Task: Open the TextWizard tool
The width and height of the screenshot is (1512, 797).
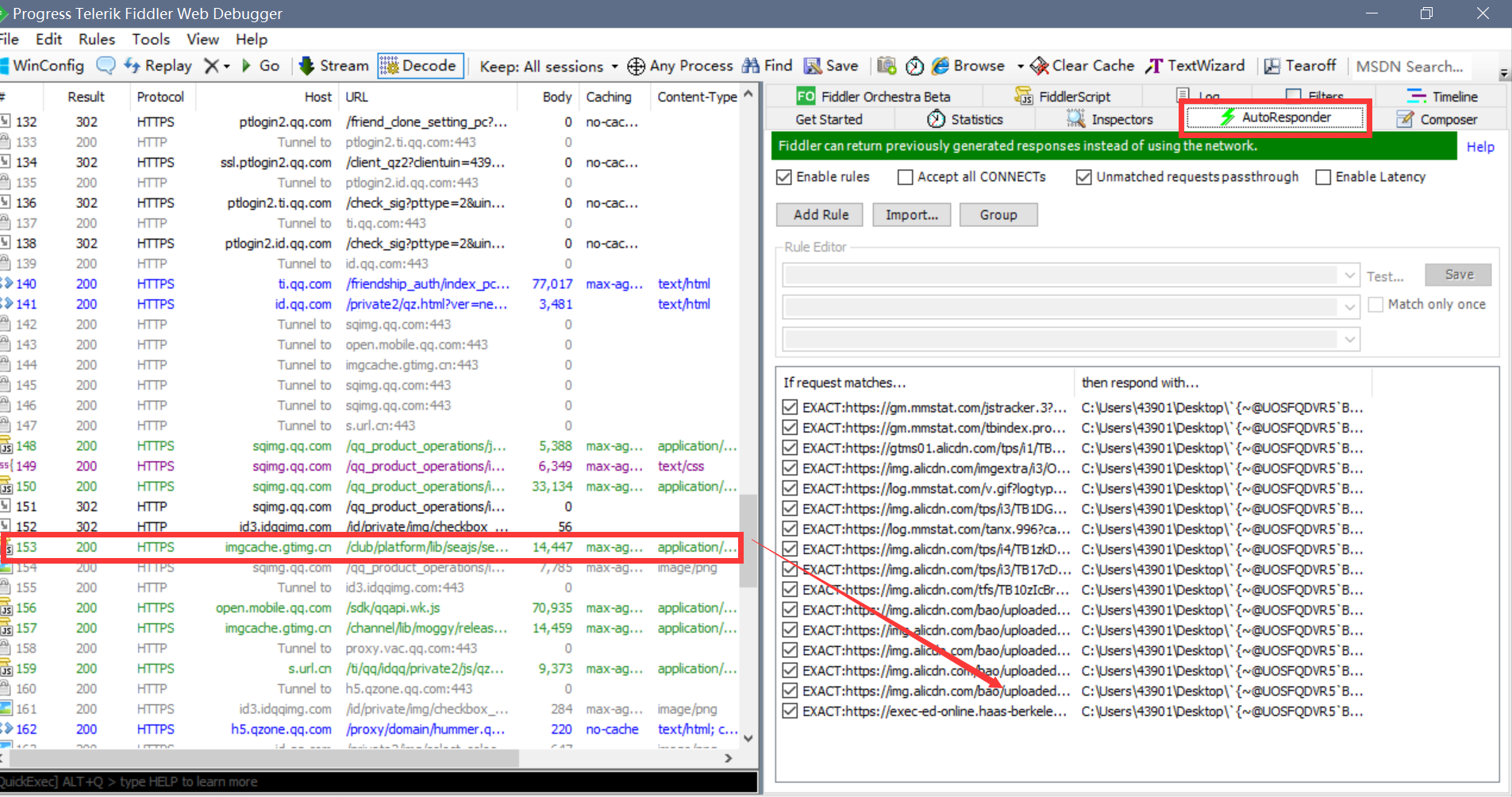Action: coord(1195,66)
